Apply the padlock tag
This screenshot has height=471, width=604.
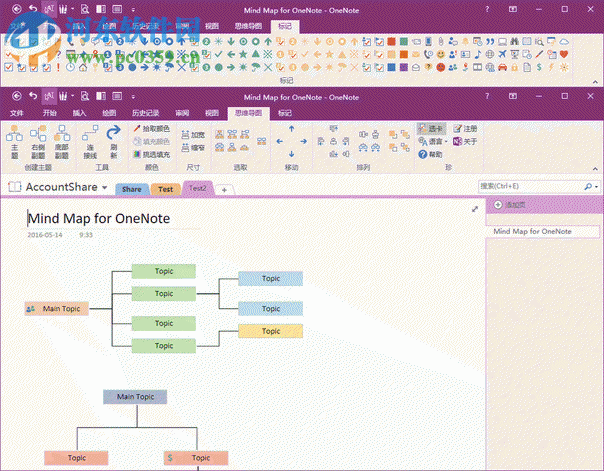click(x=515, y=67)
